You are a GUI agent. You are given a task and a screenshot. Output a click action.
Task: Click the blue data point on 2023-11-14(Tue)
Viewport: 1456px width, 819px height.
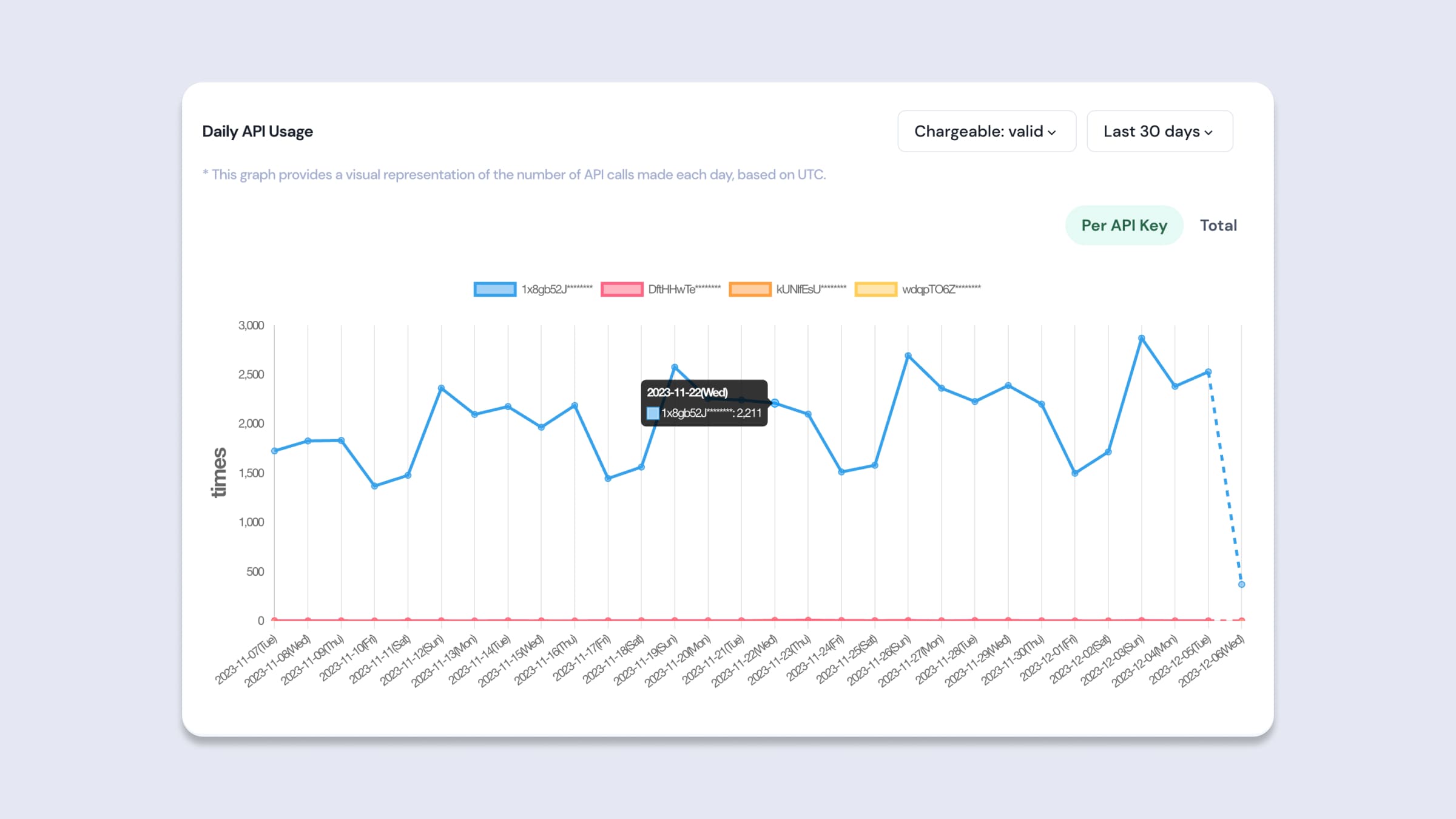[x=508, y=406]
